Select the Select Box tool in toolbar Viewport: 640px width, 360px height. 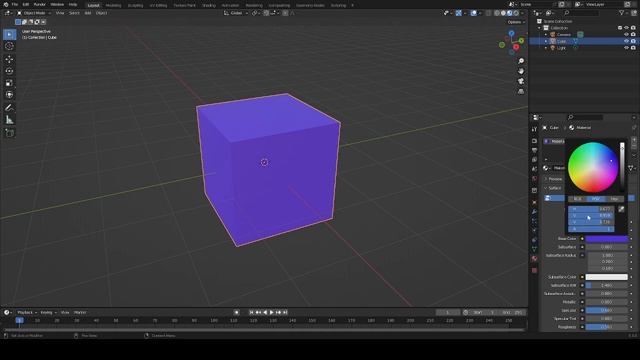pos(9,34)
